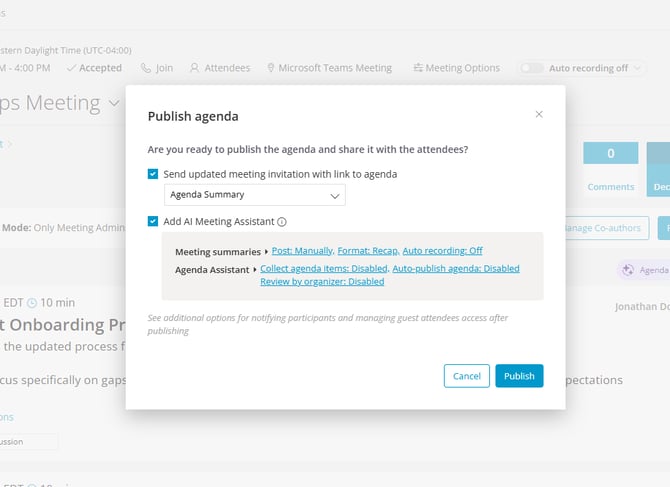This screenshot has width=670, height=487.
Task: Click the AI Agenda sparkle icon
Action: tap(628, 270)
